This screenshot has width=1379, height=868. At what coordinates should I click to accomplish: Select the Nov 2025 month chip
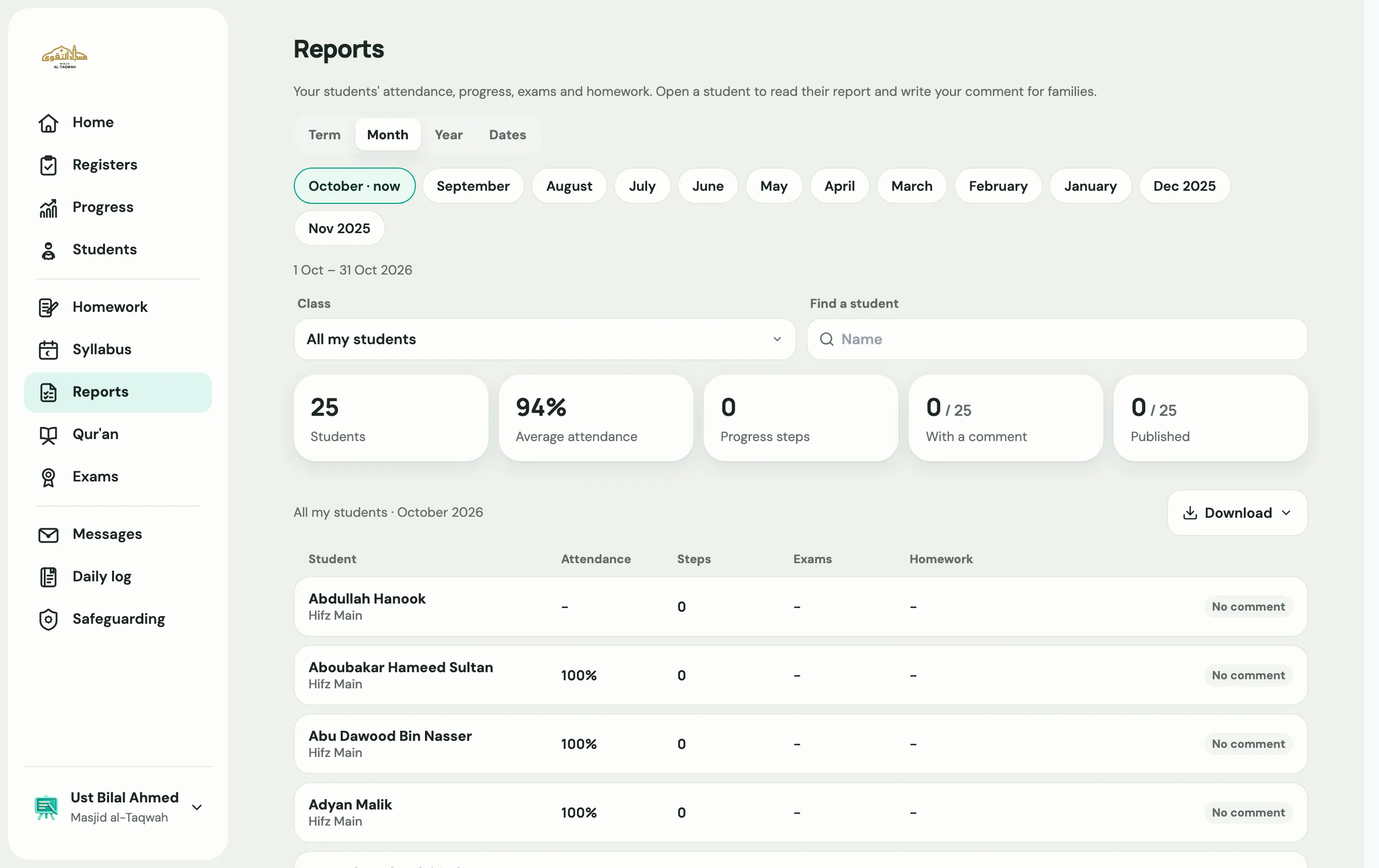[x=339, y=229]
